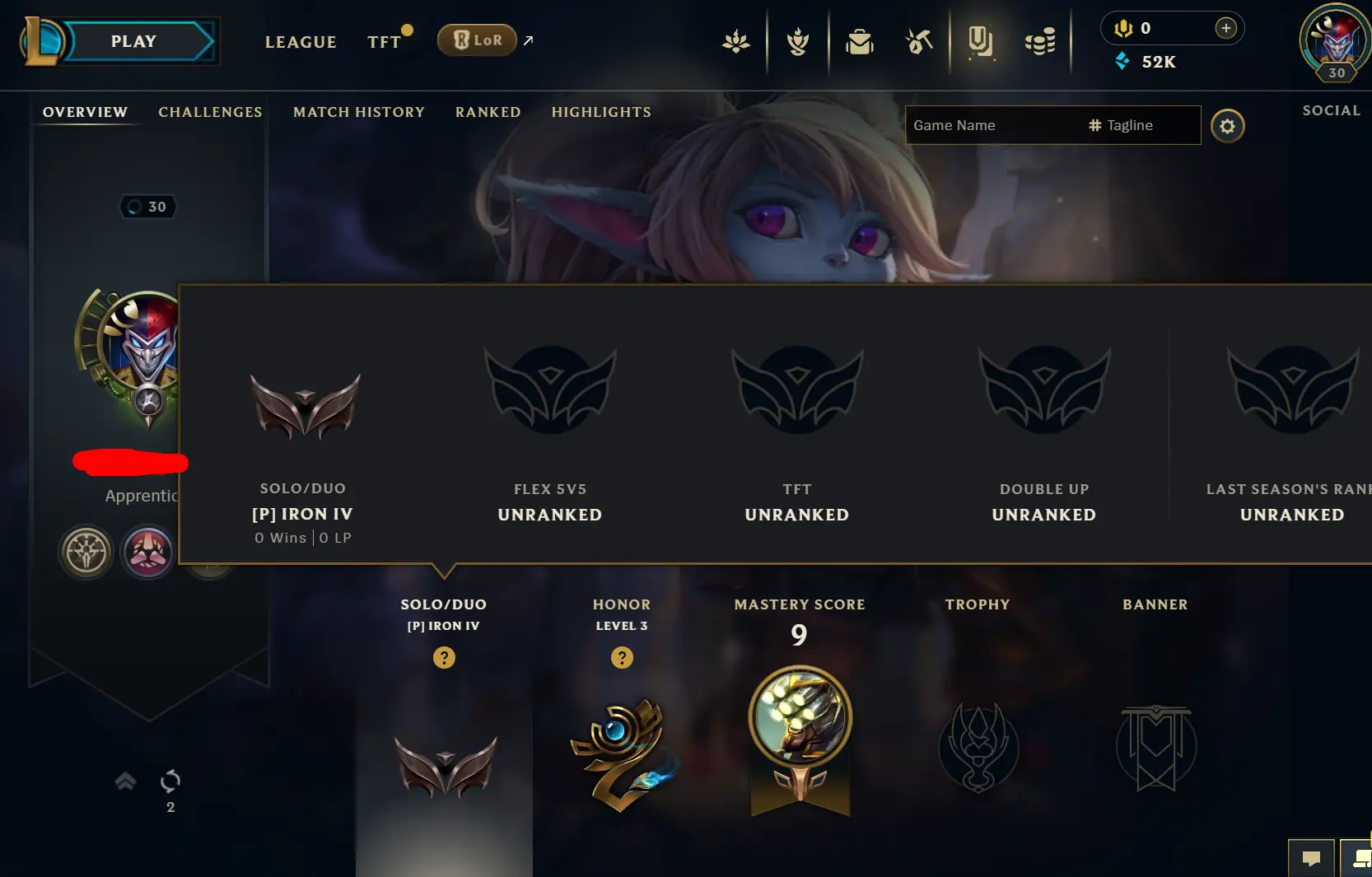Select the Mastery Score champion portrait
This screenshot has height=877, width=1372.
tap(800, 718)
